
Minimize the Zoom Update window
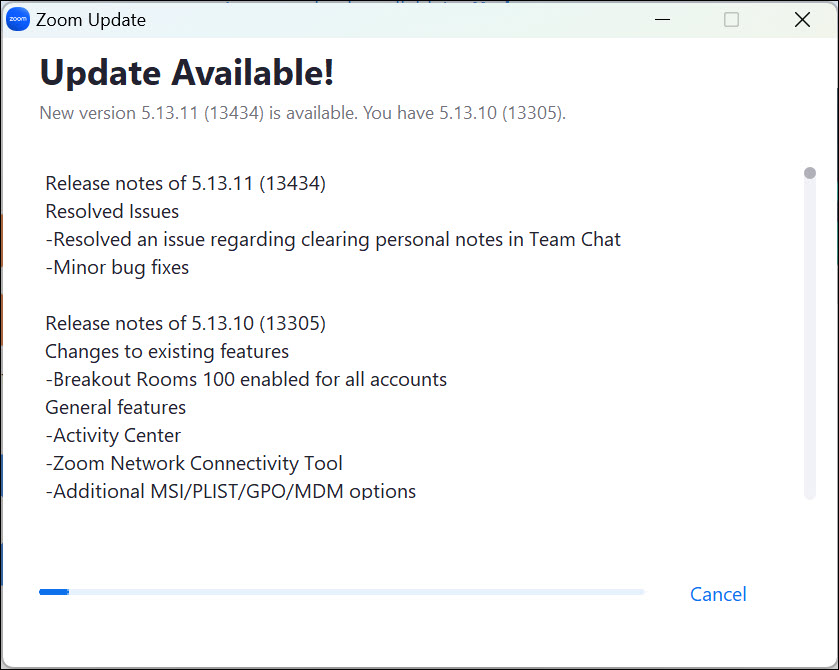(x=661, y=20)
